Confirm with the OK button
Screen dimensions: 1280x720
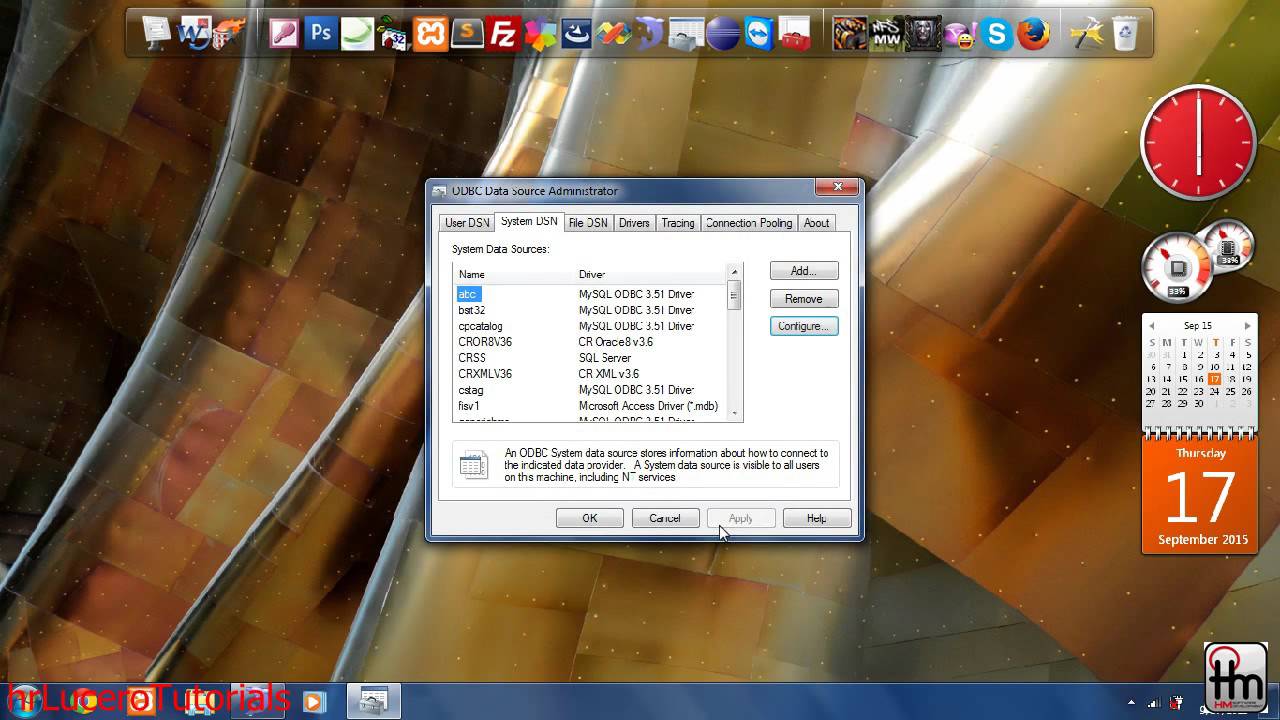tap(590, 518)
